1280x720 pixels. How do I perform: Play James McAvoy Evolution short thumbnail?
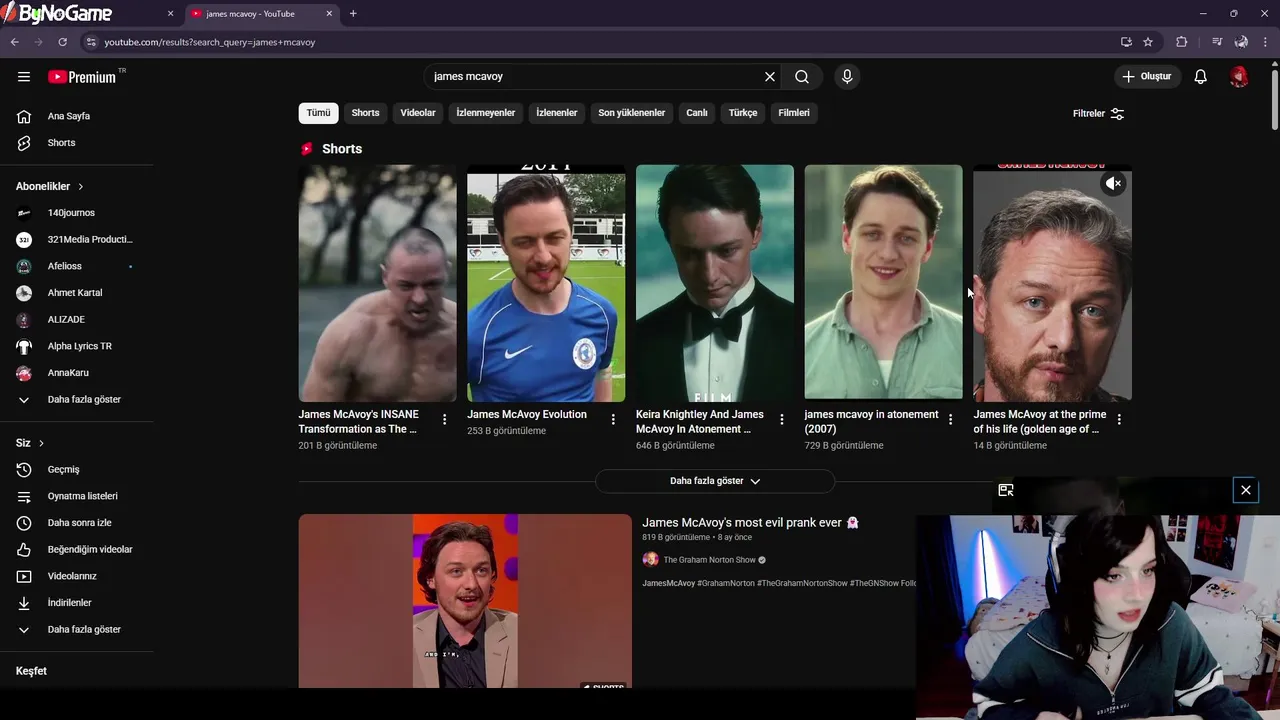point(546,283)
